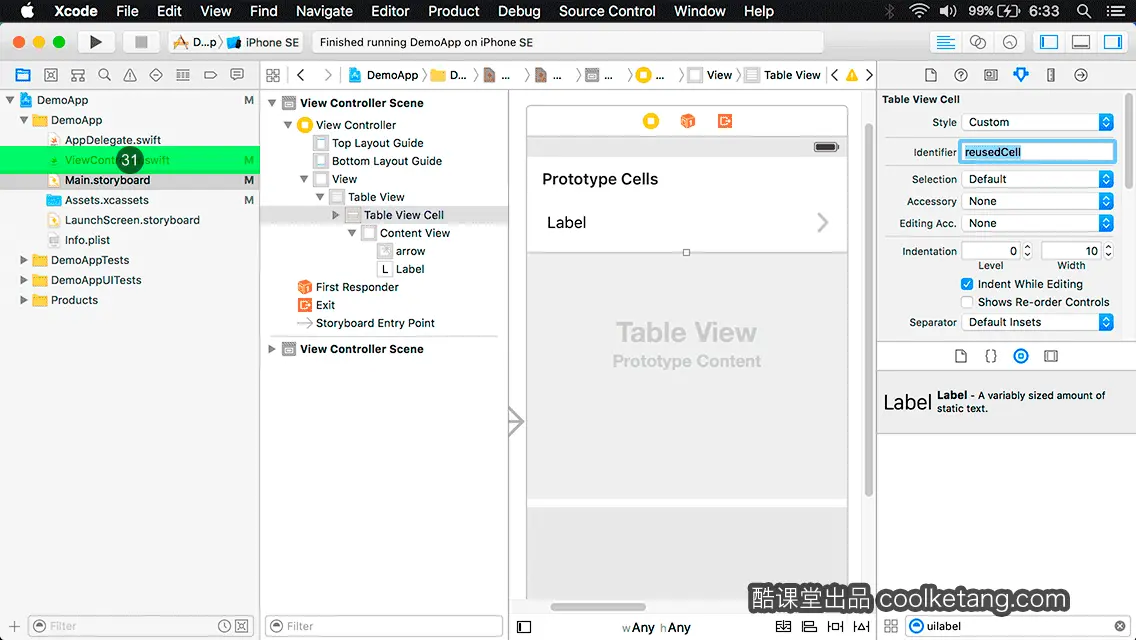Open the Source Control menu
This screenshot has height=640, width=1136.
(x=607, y=11)
